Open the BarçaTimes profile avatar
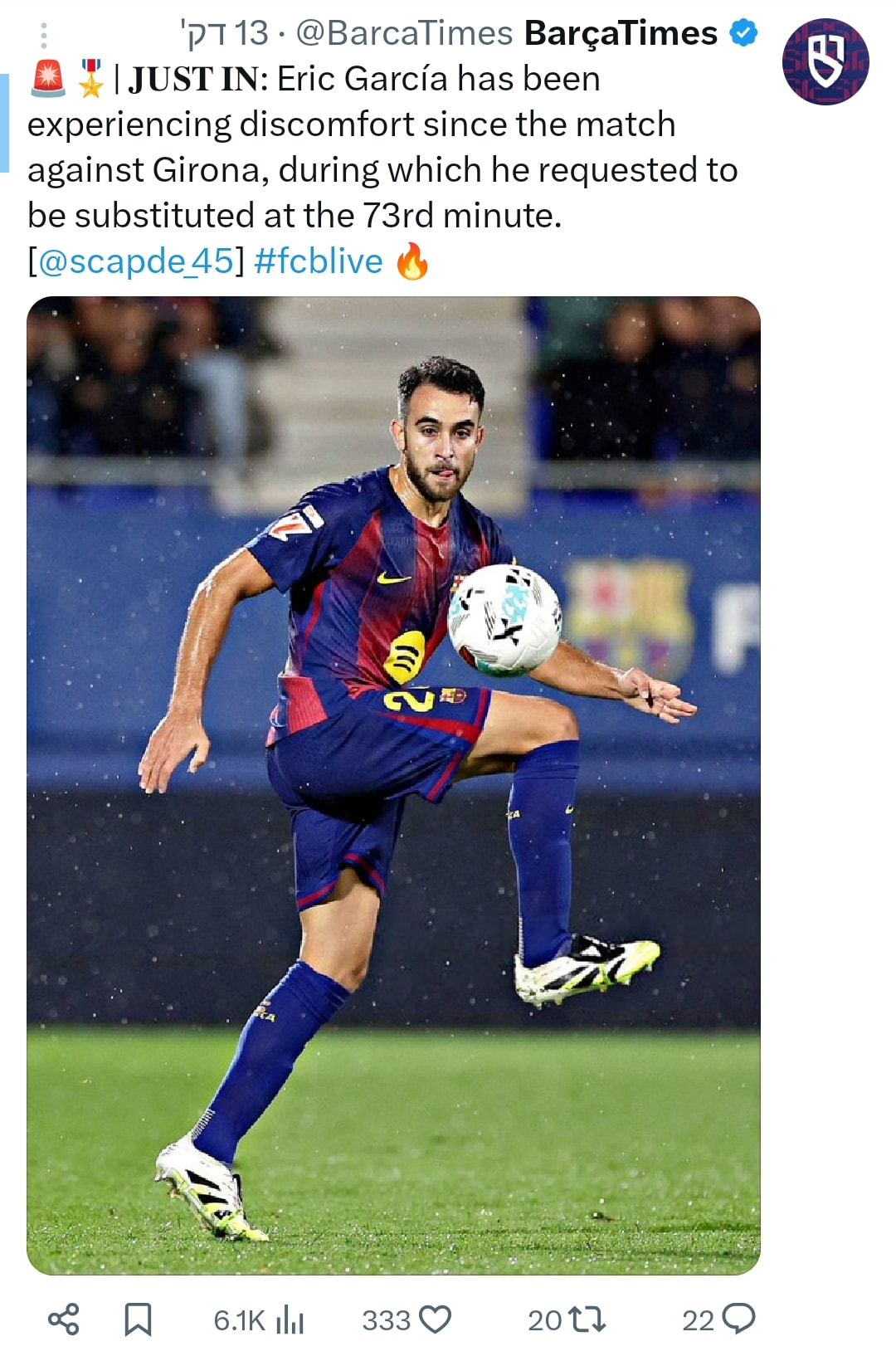This screenshot has width=896, height=1356. (x=825, y=62)
